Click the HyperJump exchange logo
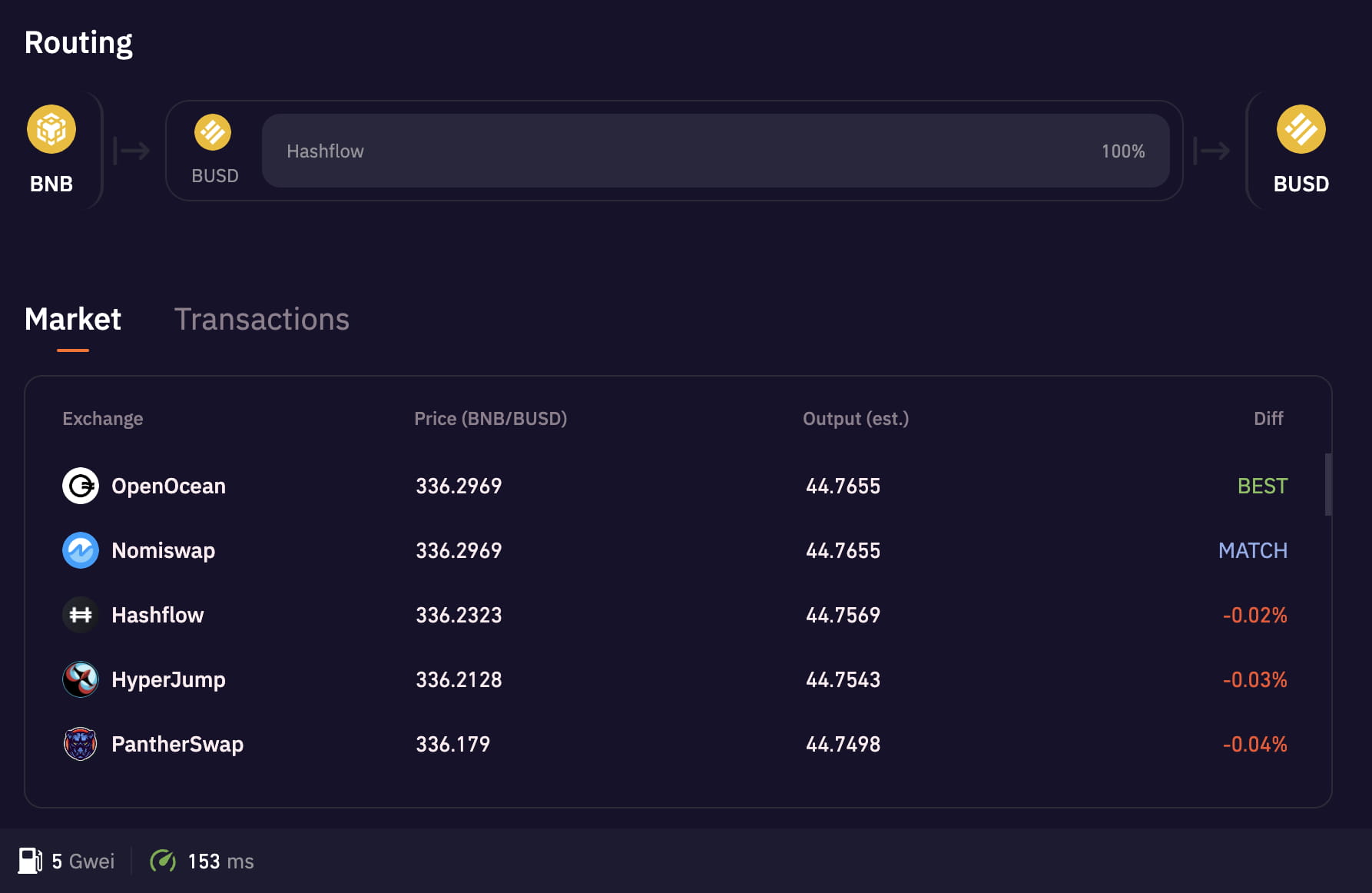This screenshot has height=893, width=1372. (x=81, y=679)
